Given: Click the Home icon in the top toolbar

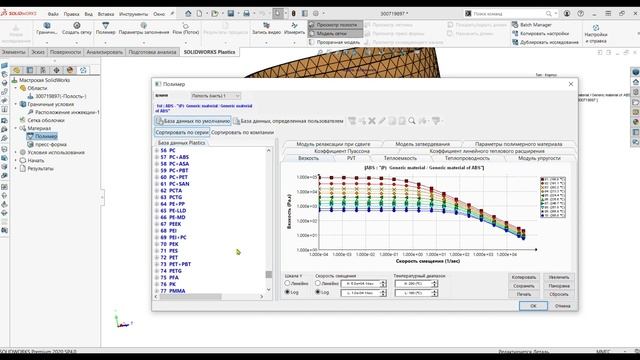Looking at the screenshot, I should [188, 13].
